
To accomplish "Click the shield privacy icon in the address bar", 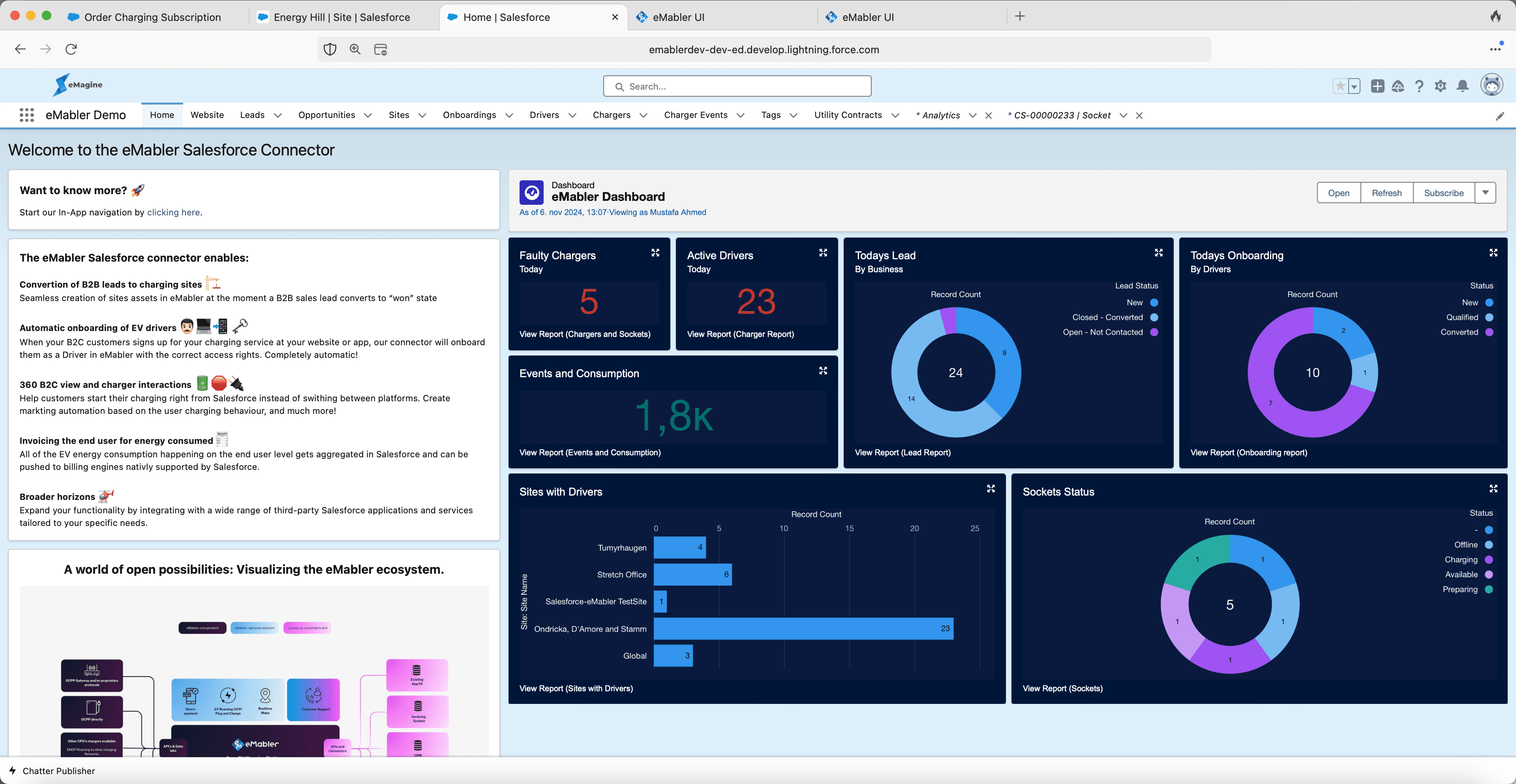I will pos(330,49).
